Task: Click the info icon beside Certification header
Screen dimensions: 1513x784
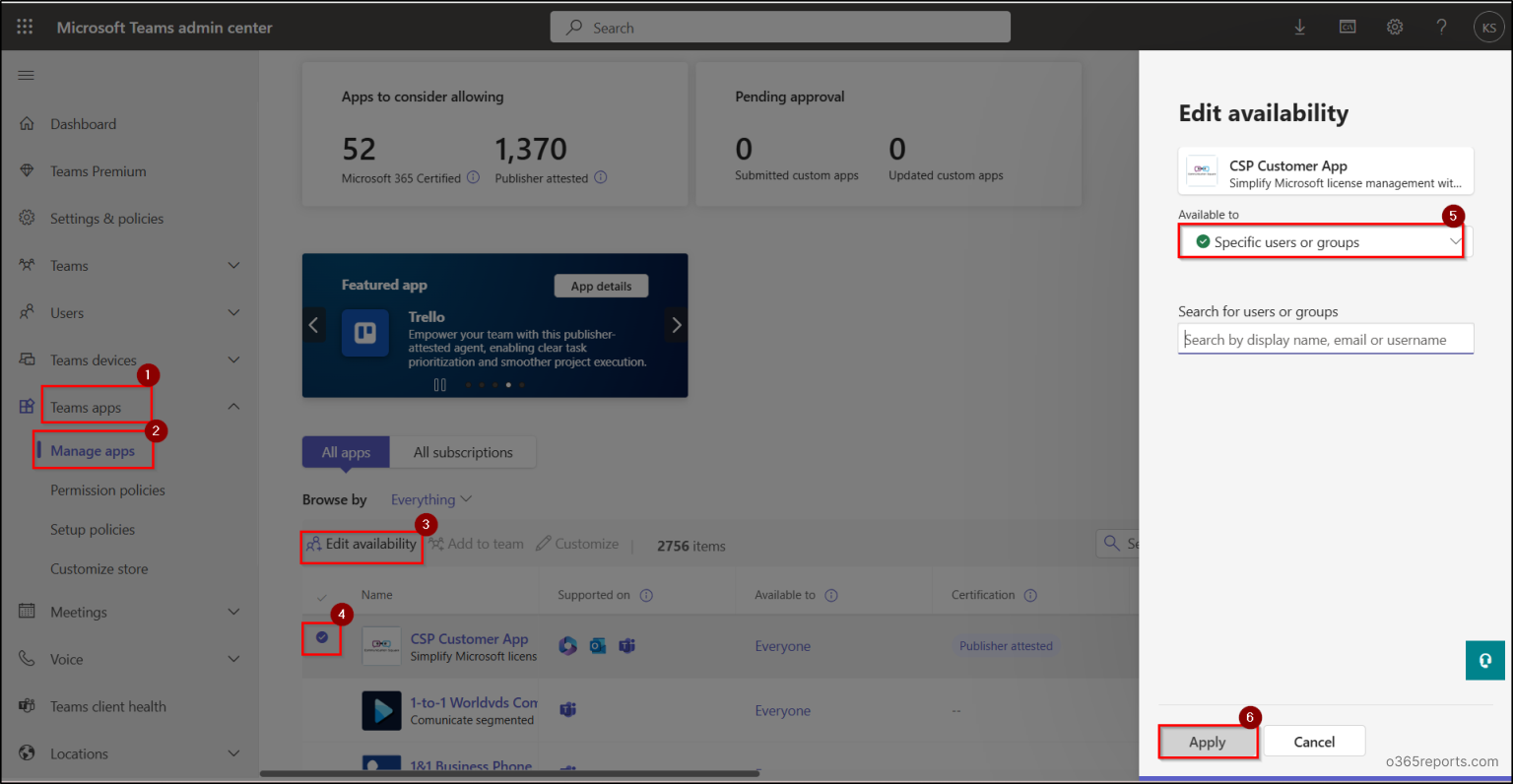Action: 1030,595
